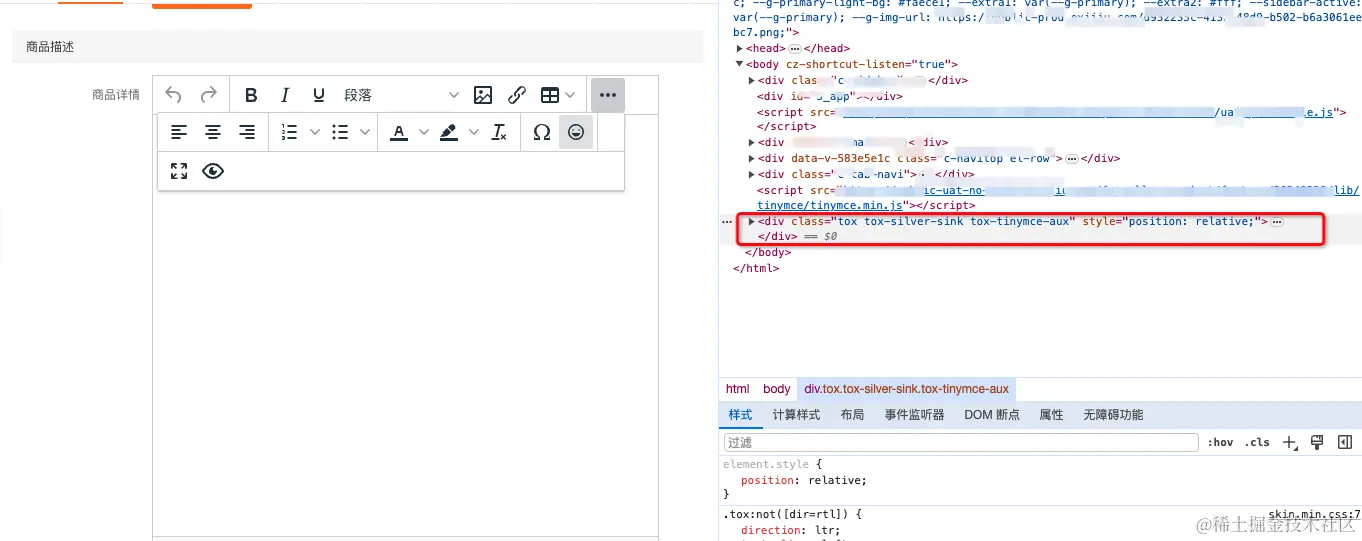Expand the tox-silver-sink div node

point(752,221)
